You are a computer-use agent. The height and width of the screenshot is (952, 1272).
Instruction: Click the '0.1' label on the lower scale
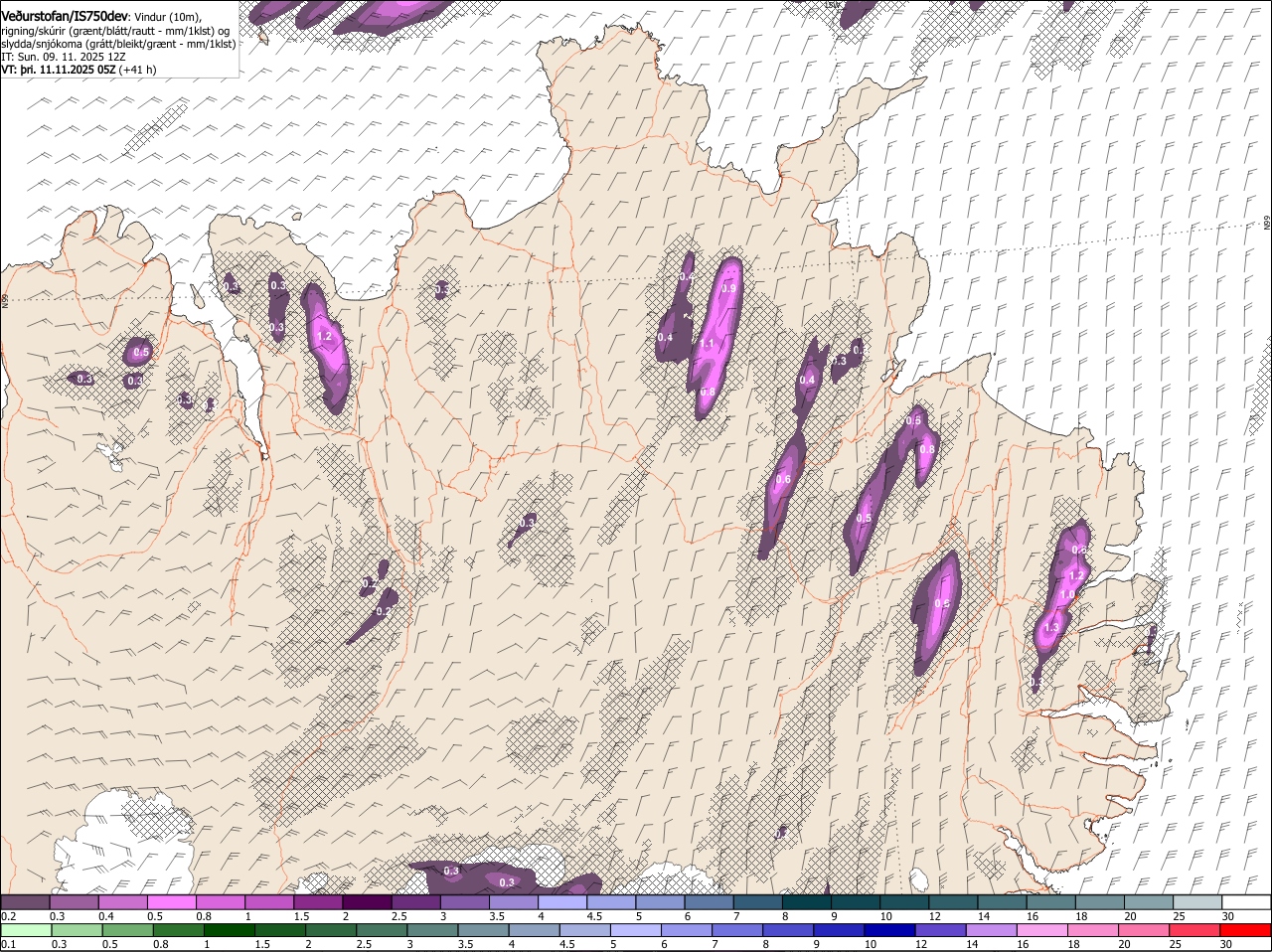point(8,945)
